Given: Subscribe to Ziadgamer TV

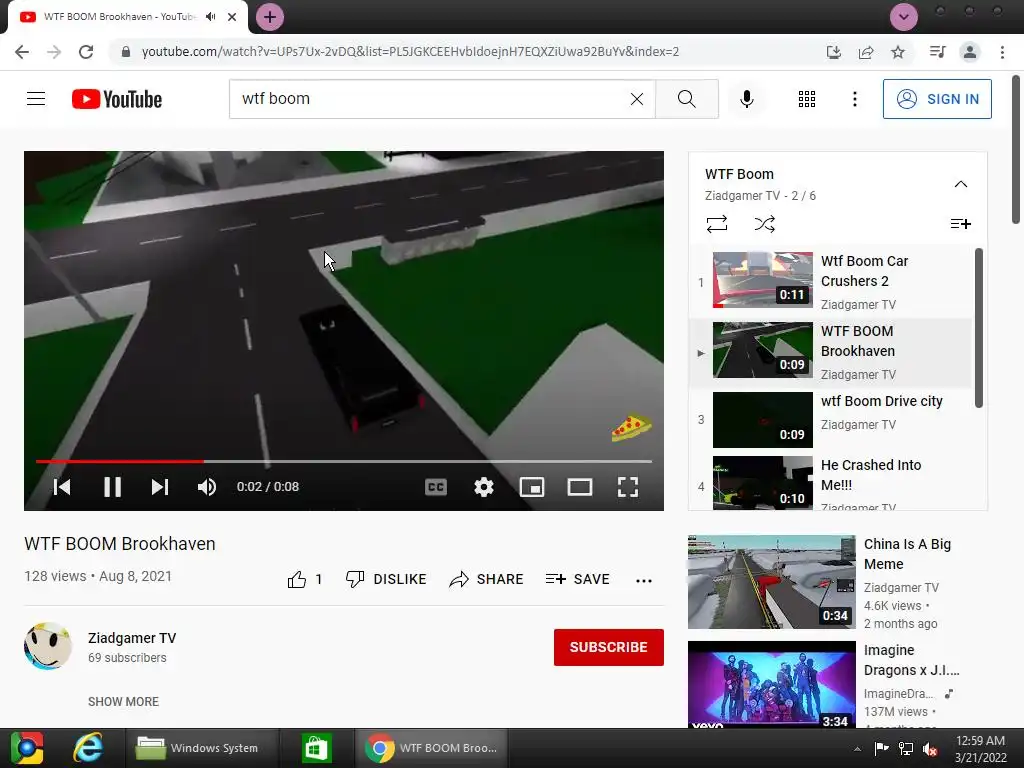Looking at the screenshot, I should click(609, 647).
